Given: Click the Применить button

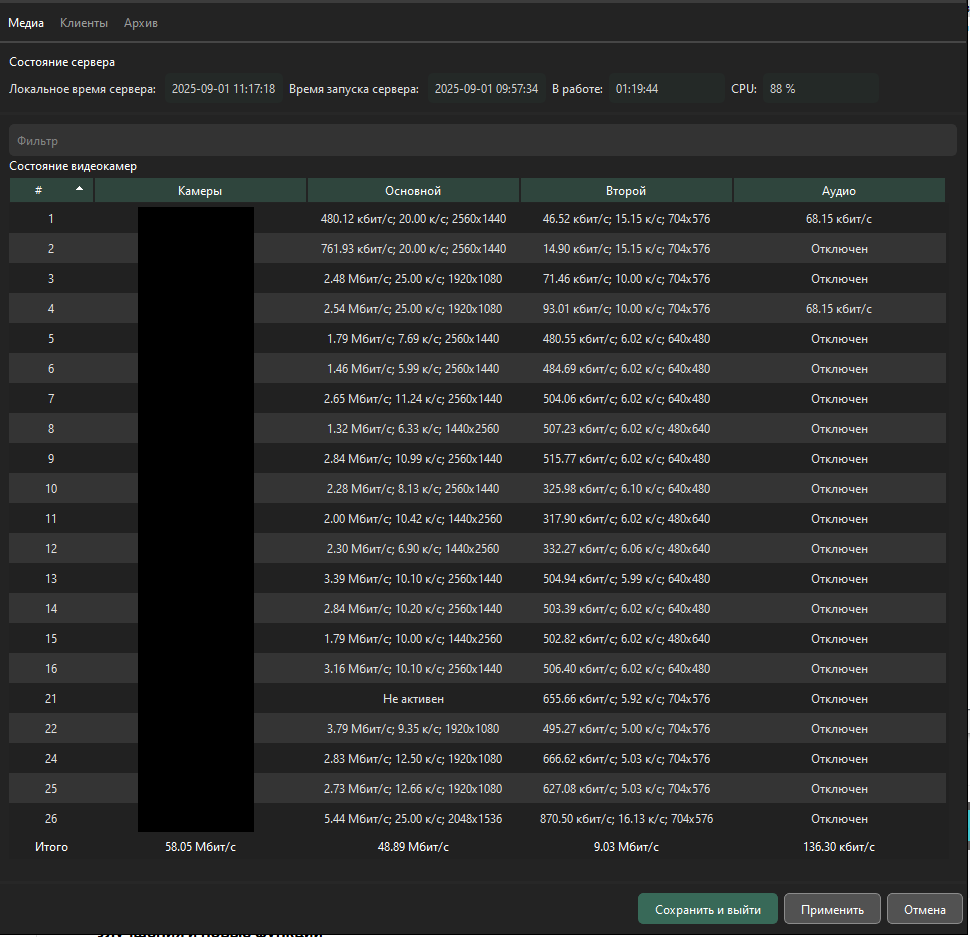Looking at the screenshot, I should pos(832,909).
